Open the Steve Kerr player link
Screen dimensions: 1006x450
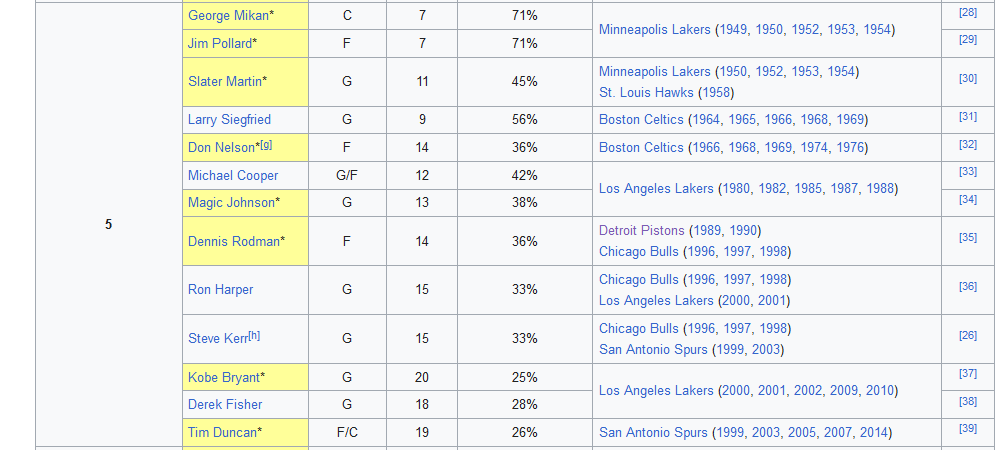(217, 339)
